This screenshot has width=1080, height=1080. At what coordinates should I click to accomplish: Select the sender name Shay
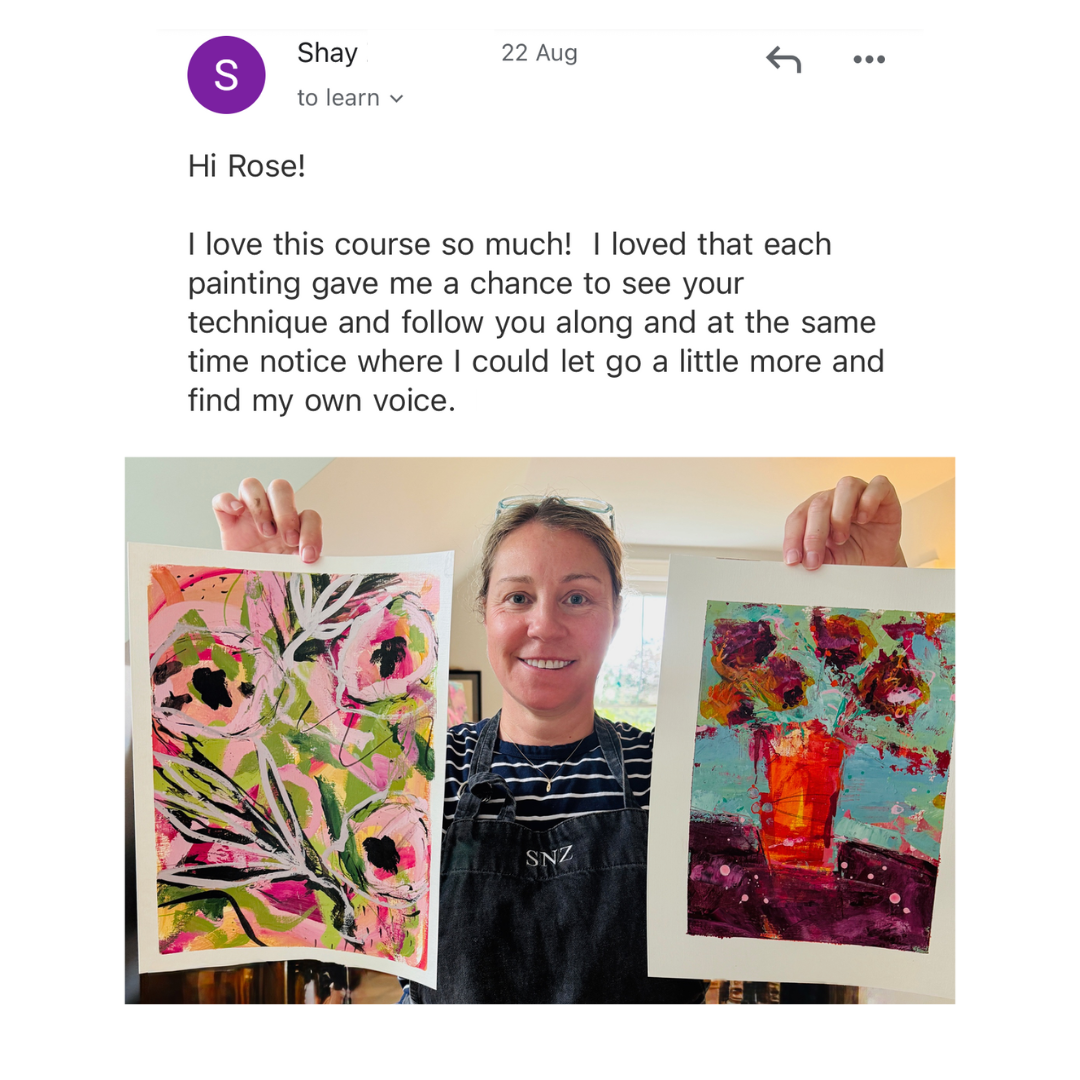[x=327, y=53]
